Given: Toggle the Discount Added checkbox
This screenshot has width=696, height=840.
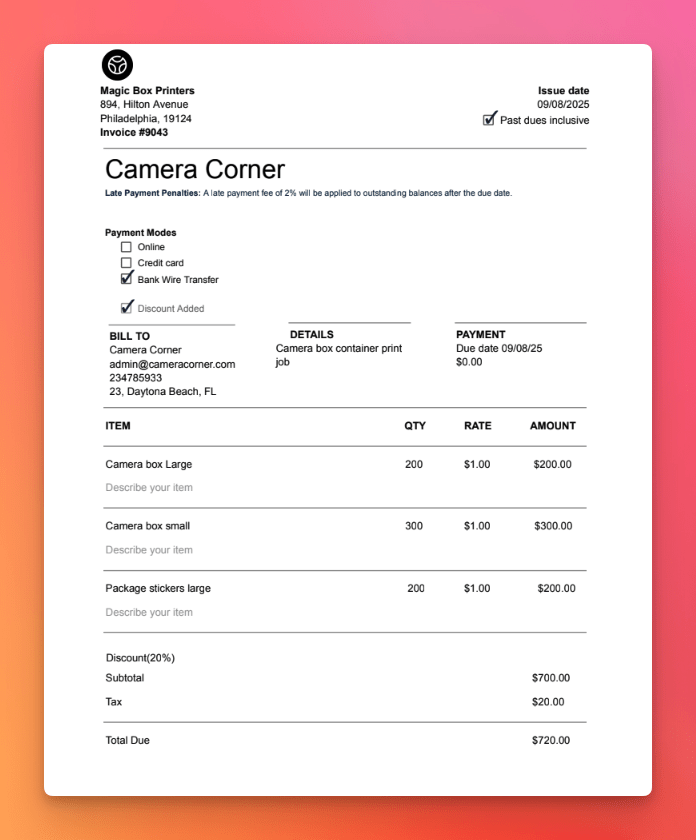Looking at the screenshot, I should [126, 308].
